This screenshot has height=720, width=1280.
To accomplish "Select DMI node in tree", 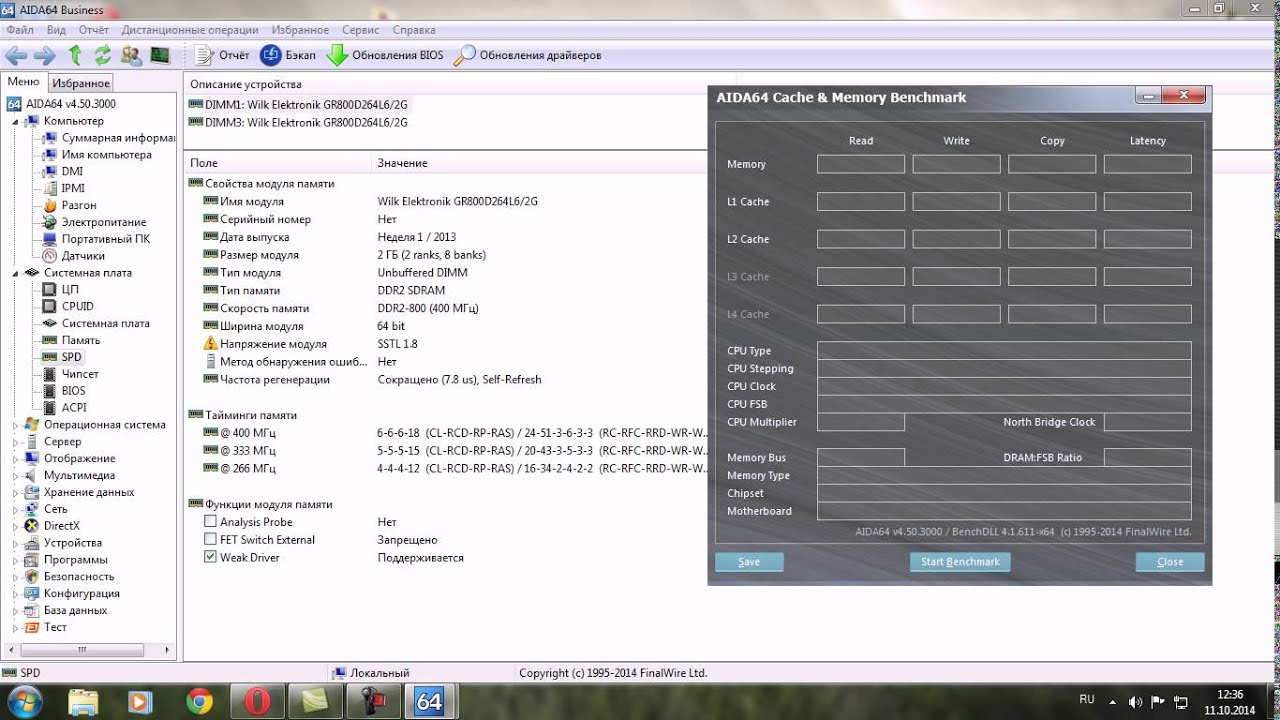I will [x=64, y=172].
